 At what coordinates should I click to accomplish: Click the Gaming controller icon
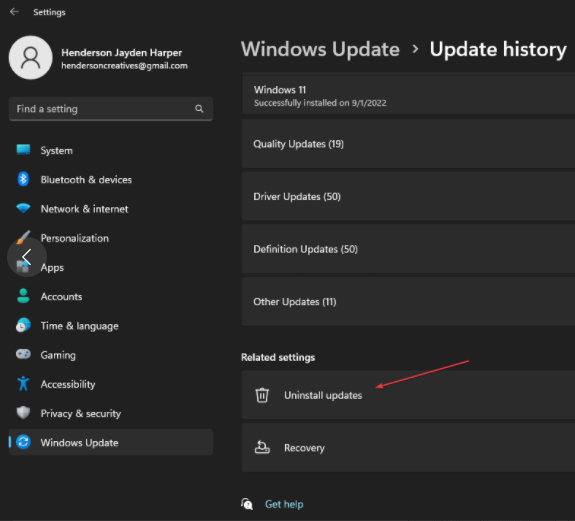coord(23,354)
